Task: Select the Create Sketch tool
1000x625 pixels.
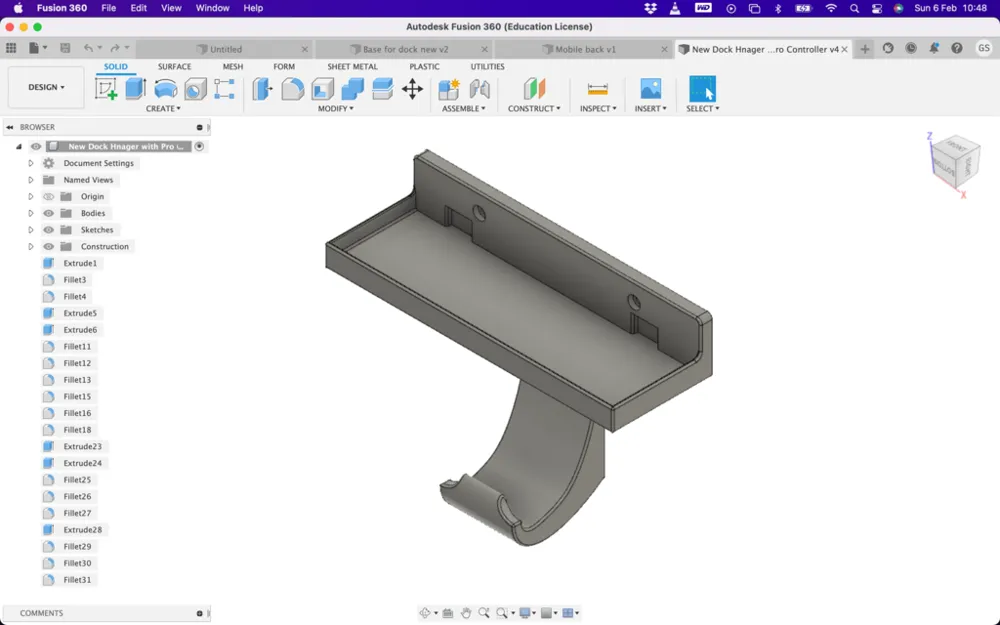Action: click(106, 89)
